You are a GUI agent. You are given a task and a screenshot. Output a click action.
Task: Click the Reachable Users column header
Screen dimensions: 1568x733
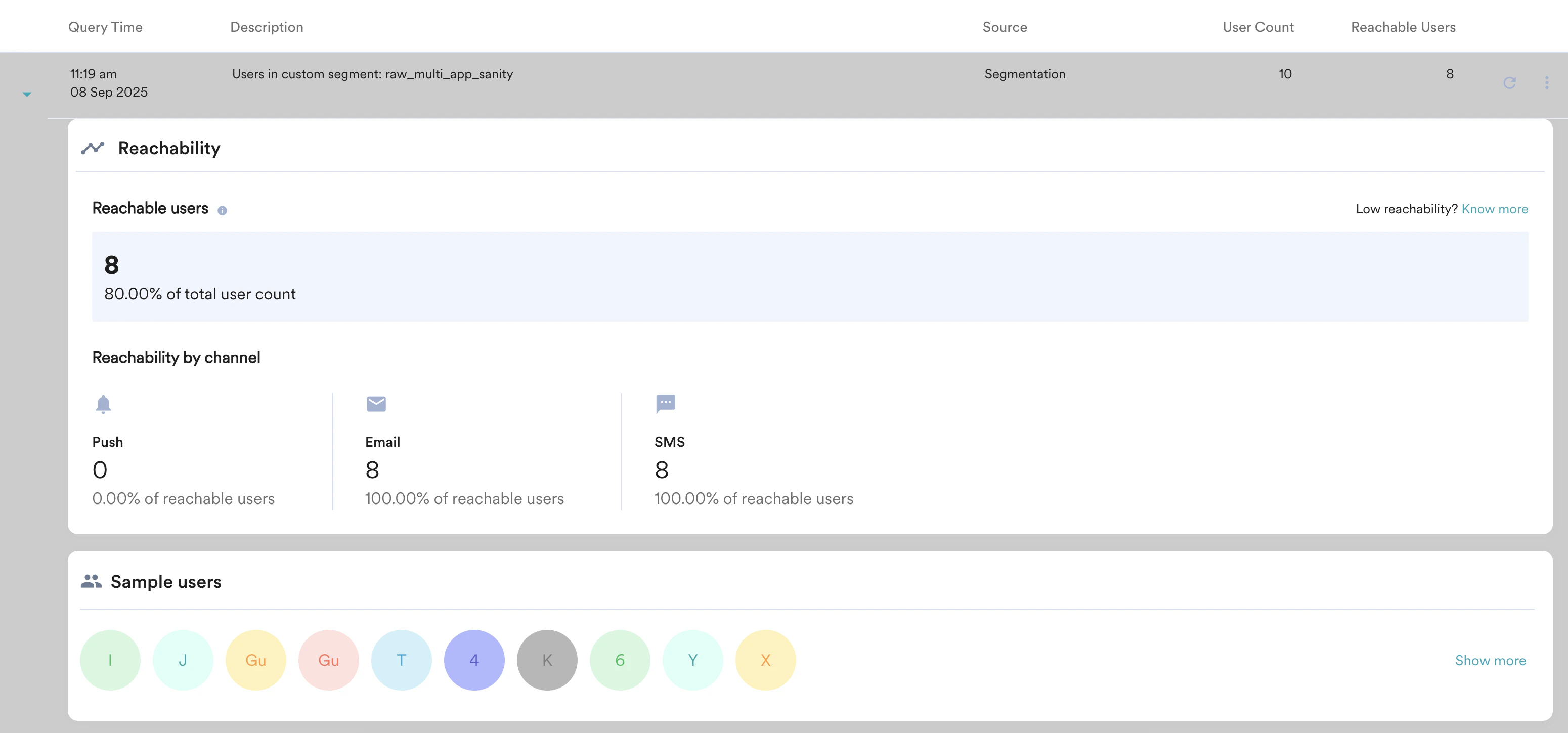pos(1403,27)
